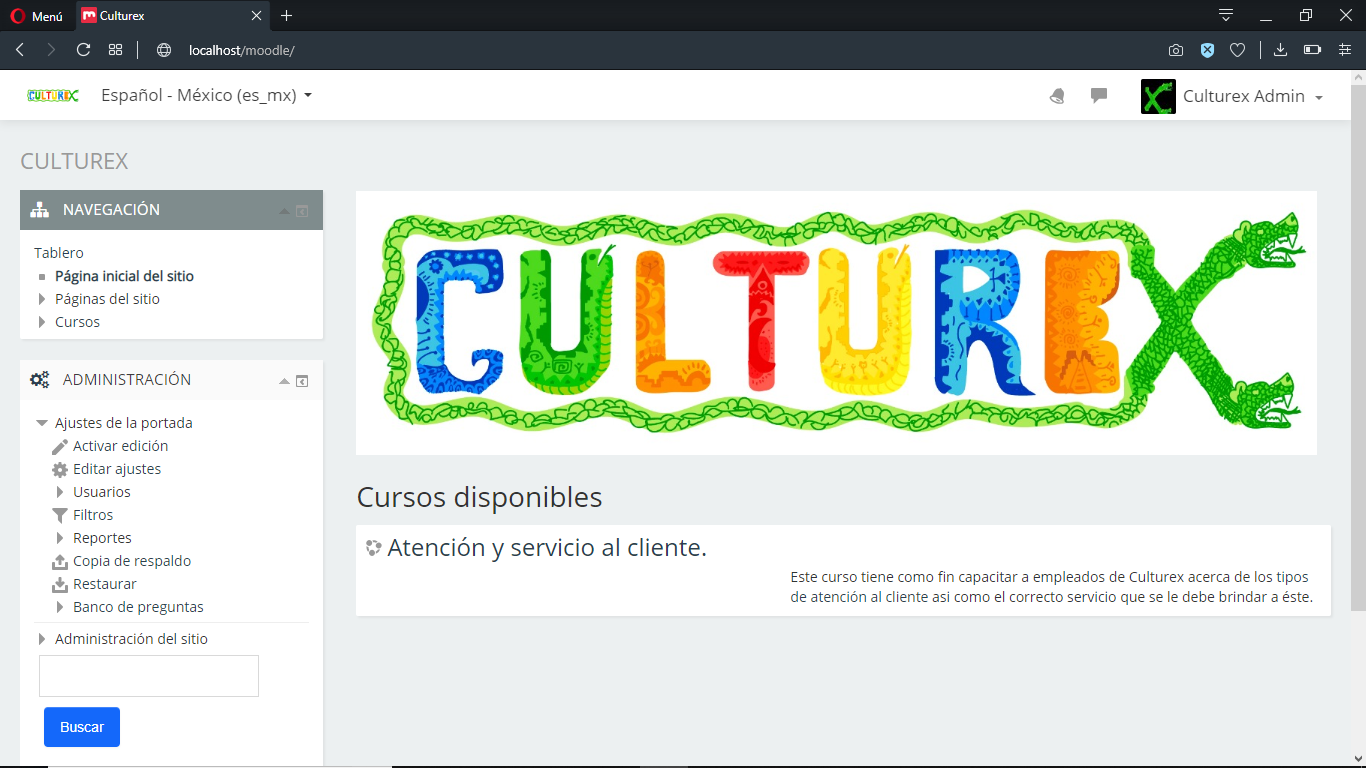The image size is (1366, 768).
Task: Click the Opera snapshot camera icon
Action: click(1176, 50)
